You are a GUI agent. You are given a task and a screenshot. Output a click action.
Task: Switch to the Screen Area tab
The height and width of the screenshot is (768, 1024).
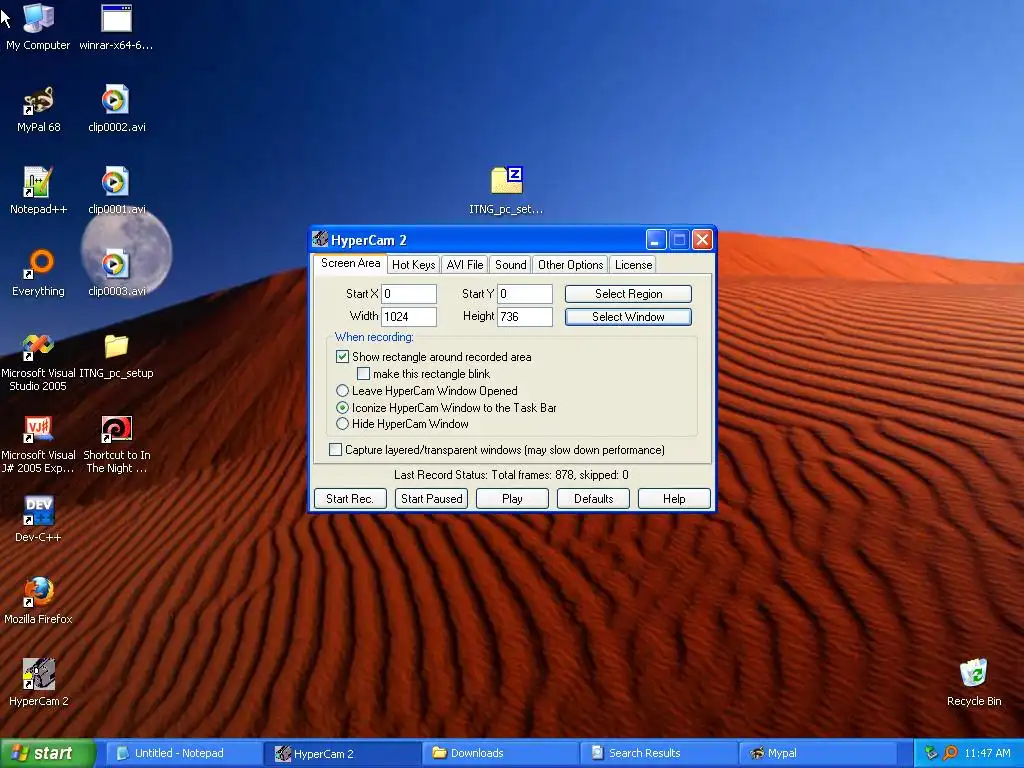point(350,263)
